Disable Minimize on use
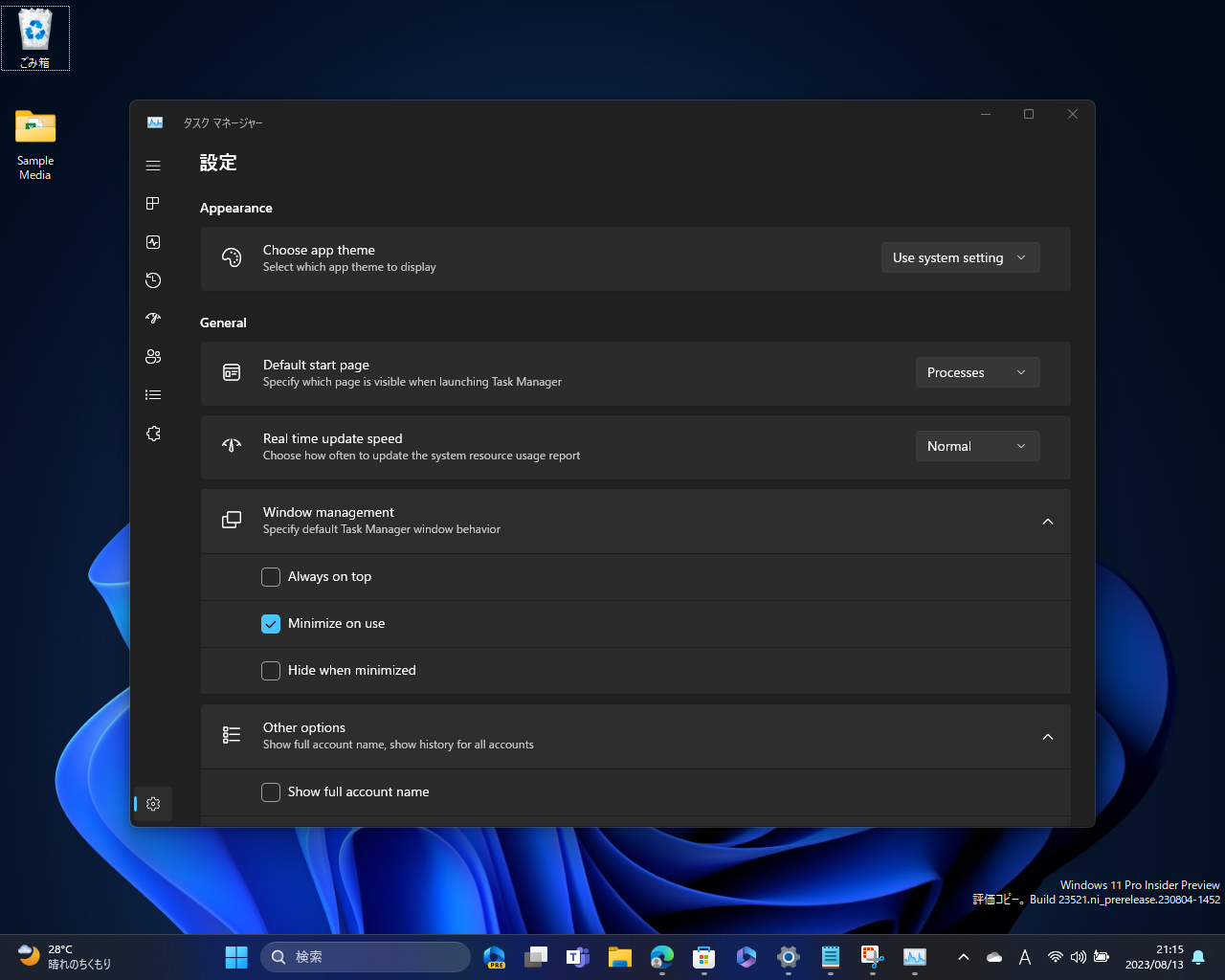 pyautogui.click(x=271, y=623)
